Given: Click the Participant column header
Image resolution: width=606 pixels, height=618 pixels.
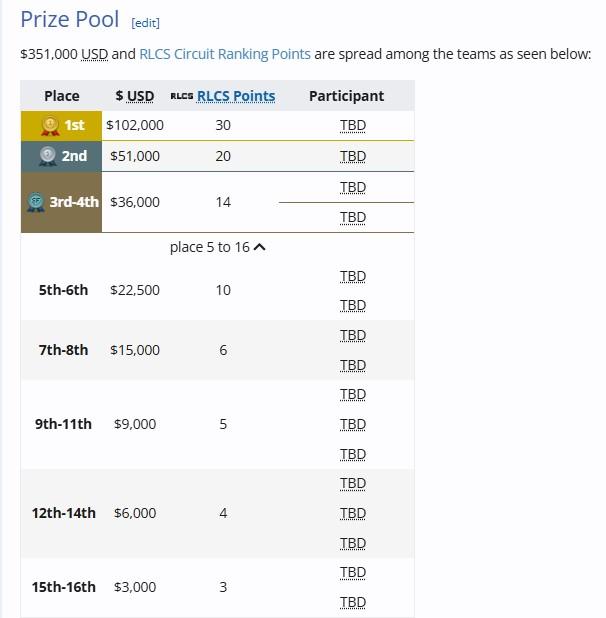Looking at the screenshot, I should (x=346, y=96).
